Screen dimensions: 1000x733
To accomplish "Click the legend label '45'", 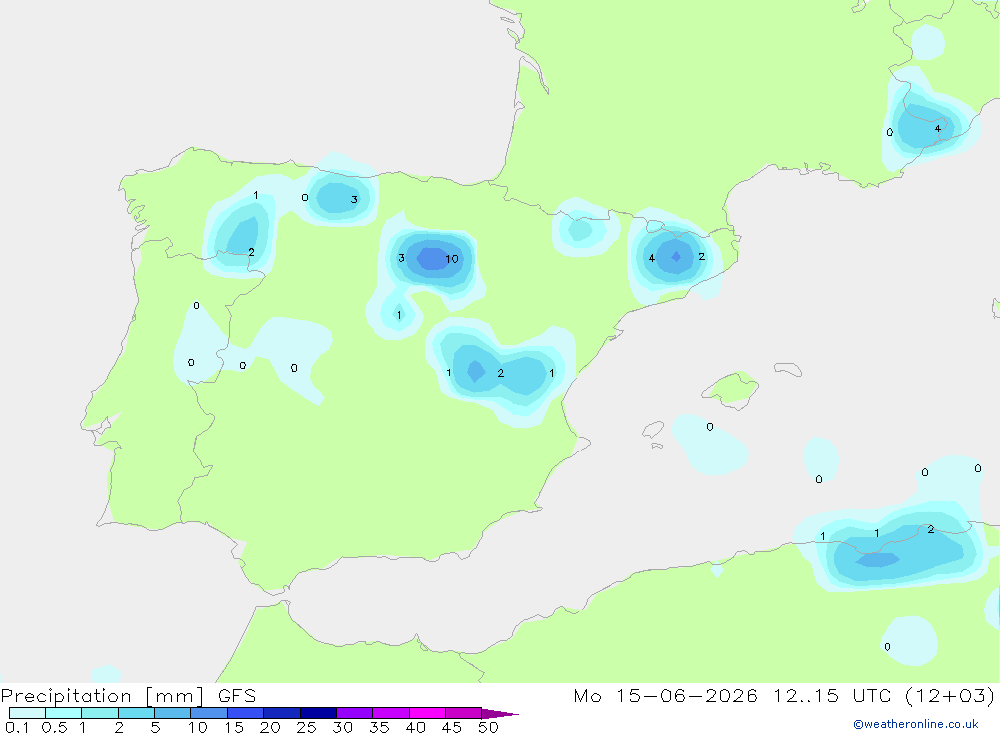I will pos(452,727).
